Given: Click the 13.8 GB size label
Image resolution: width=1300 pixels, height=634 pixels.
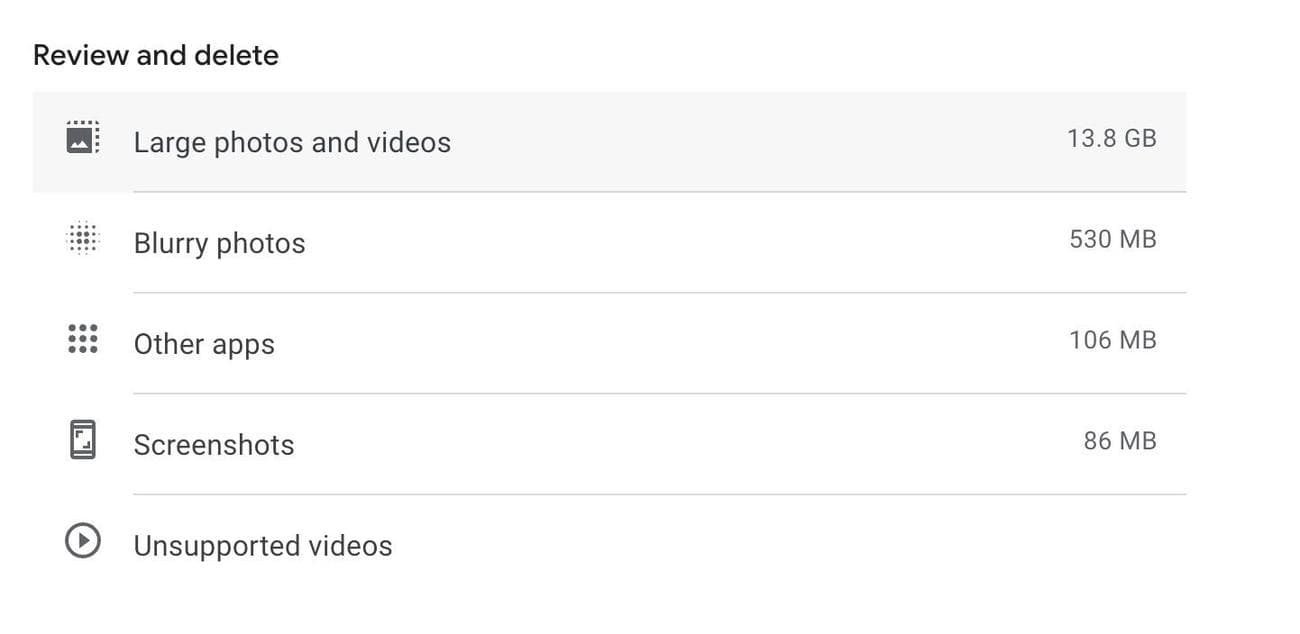Looking at the screenshot, I should [1111, 138].
